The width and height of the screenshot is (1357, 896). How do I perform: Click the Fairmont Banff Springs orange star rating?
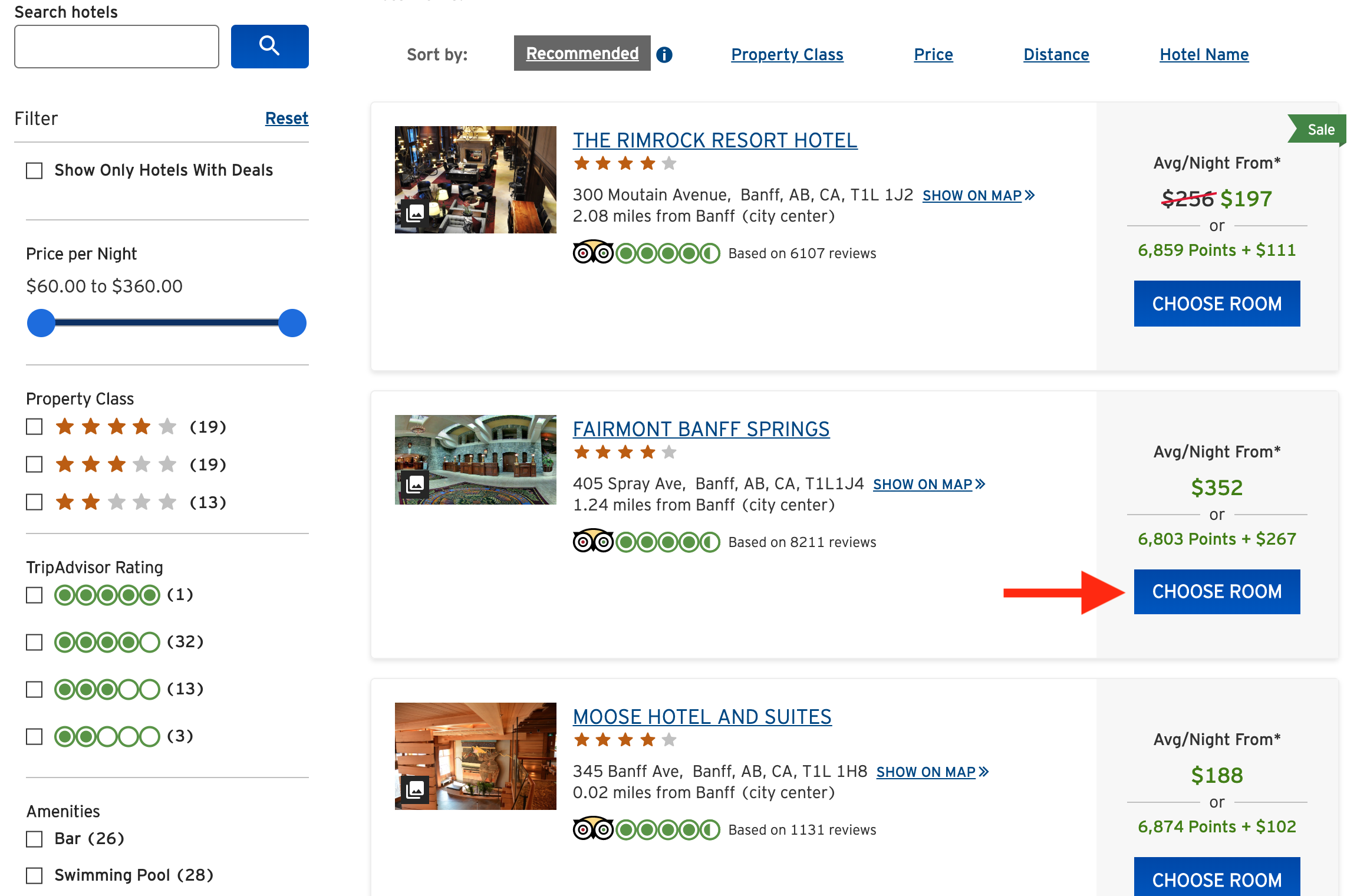pyautogui.click(x=625, y=452)
